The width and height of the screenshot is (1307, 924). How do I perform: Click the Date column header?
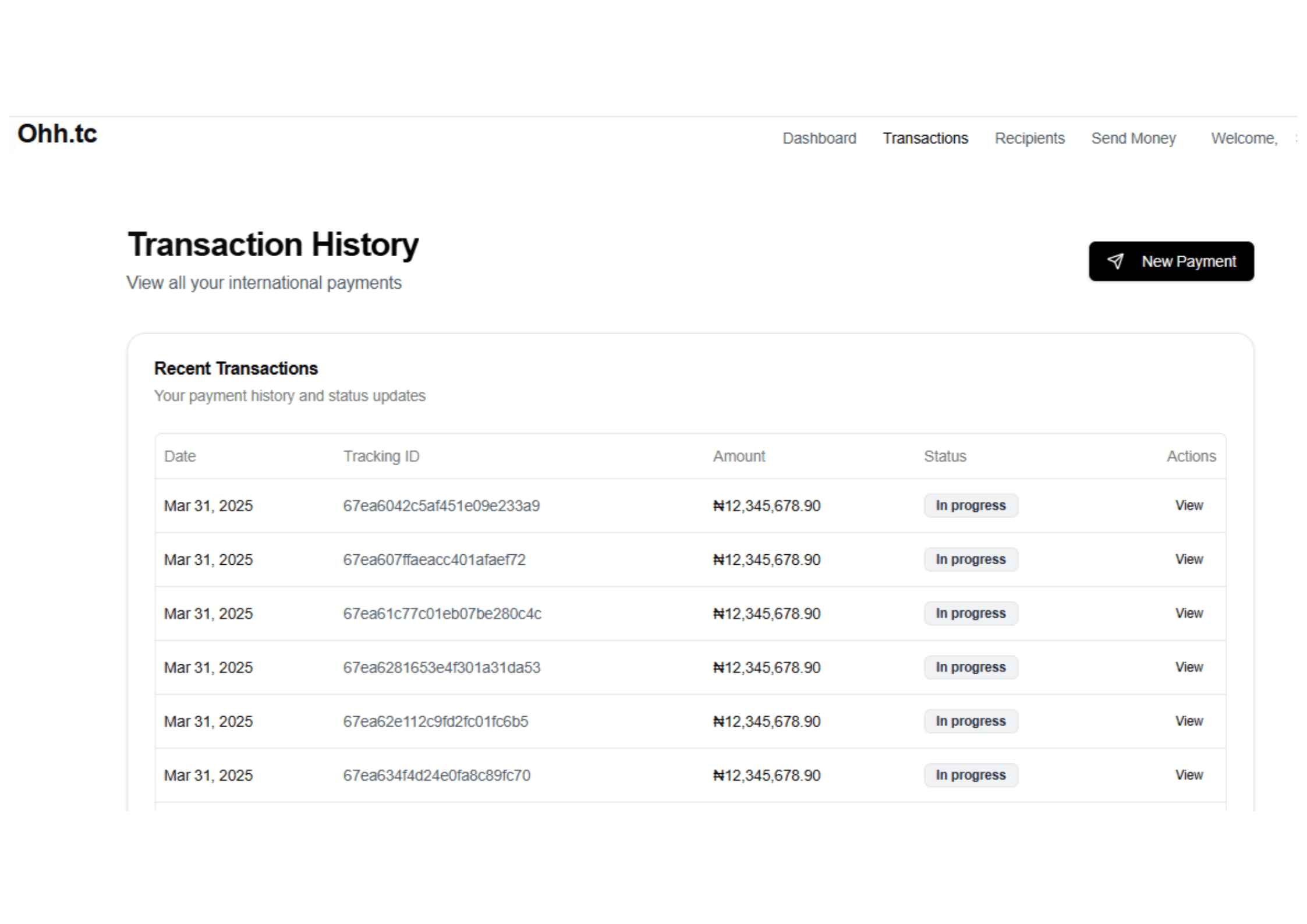click(x=180, y=456)
